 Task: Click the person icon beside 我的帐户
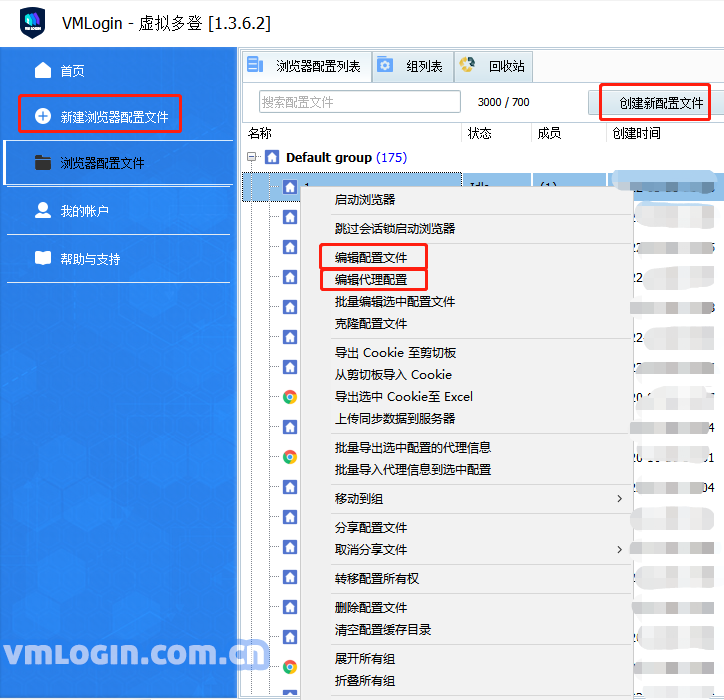coord(43,211)
